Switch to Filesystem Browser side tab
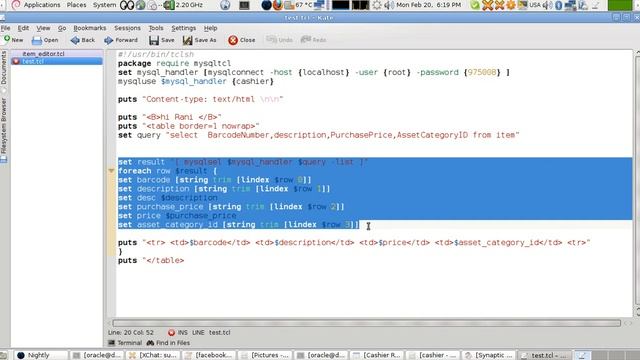The height and width of the screenshot is (360, 640). (x=4, y=129)
